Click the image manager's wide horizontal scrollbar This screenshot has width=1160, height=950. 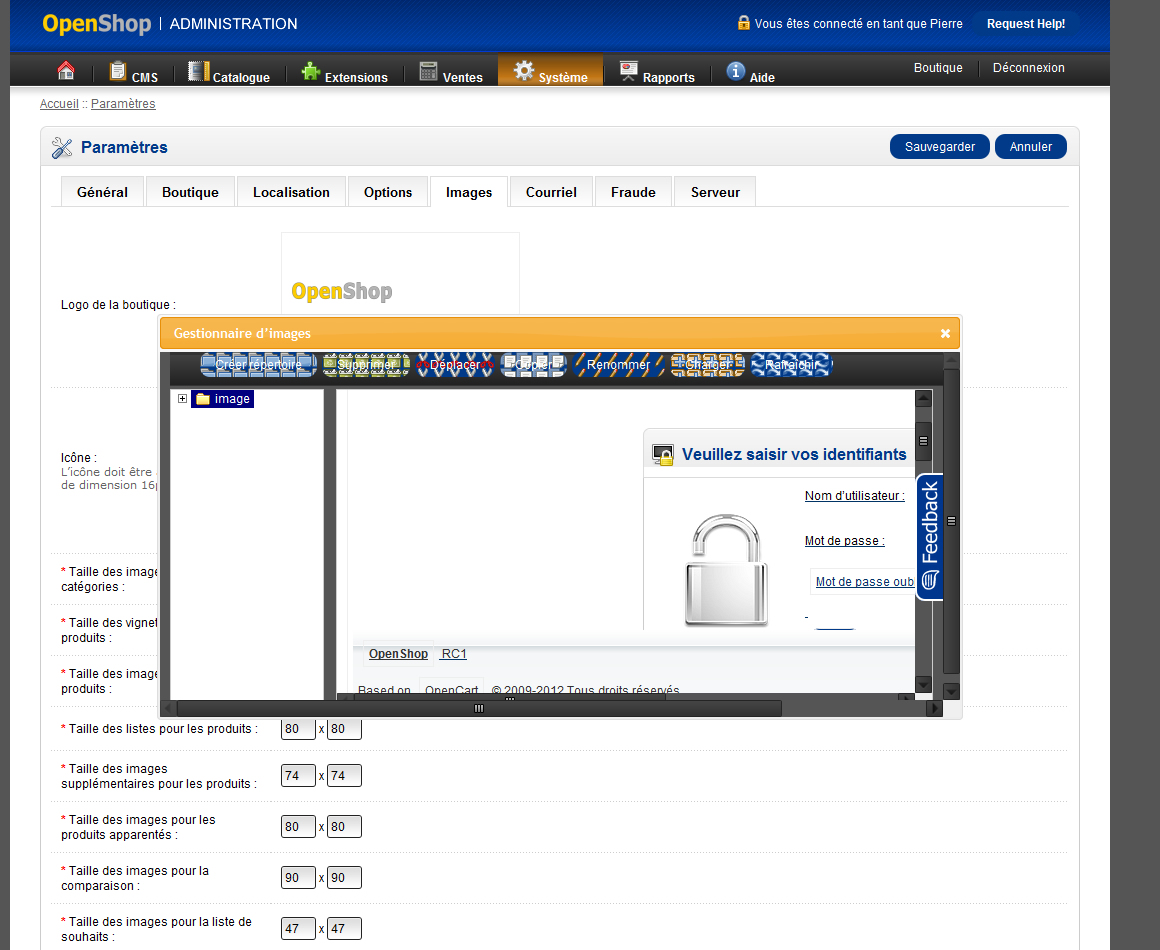point(479,709)
